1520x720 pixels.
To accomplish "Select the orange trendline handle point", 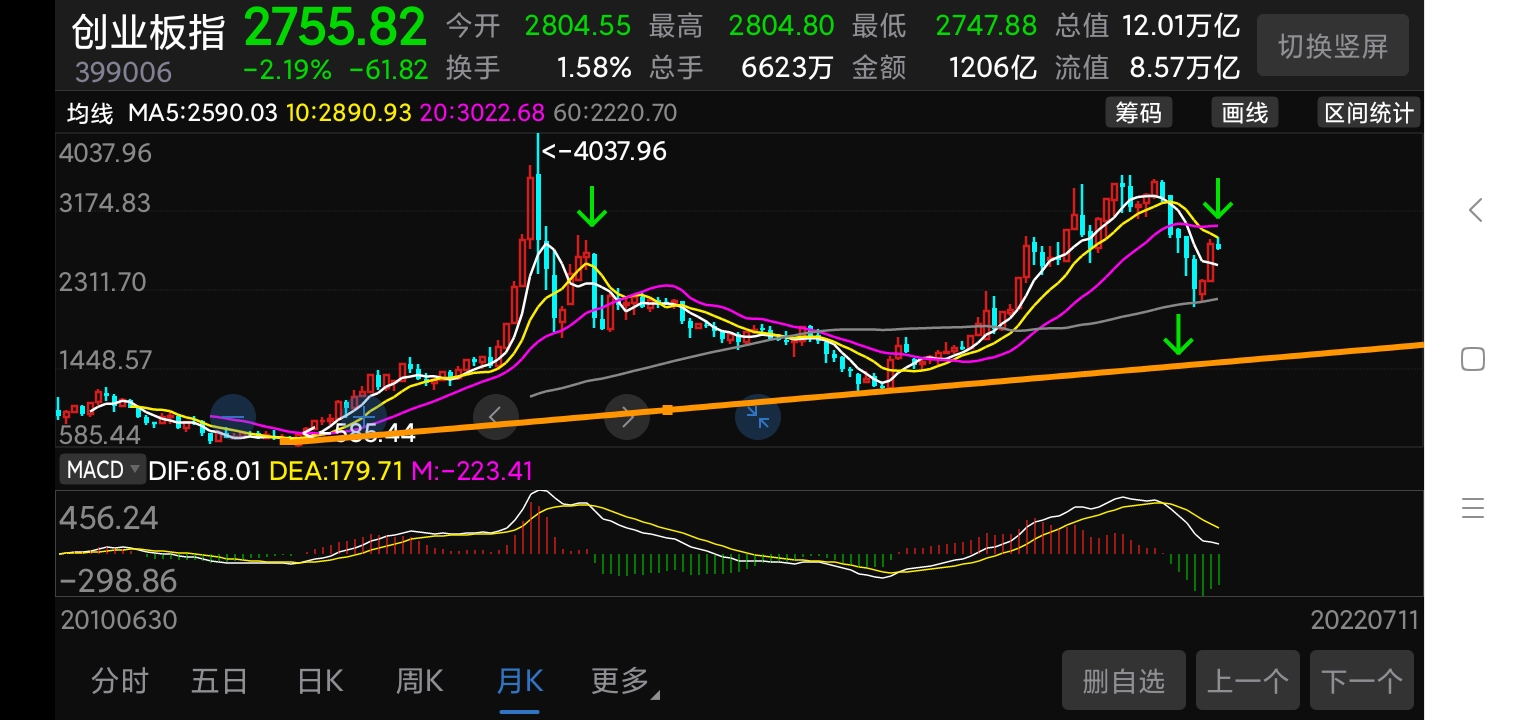I will [667, 409].
